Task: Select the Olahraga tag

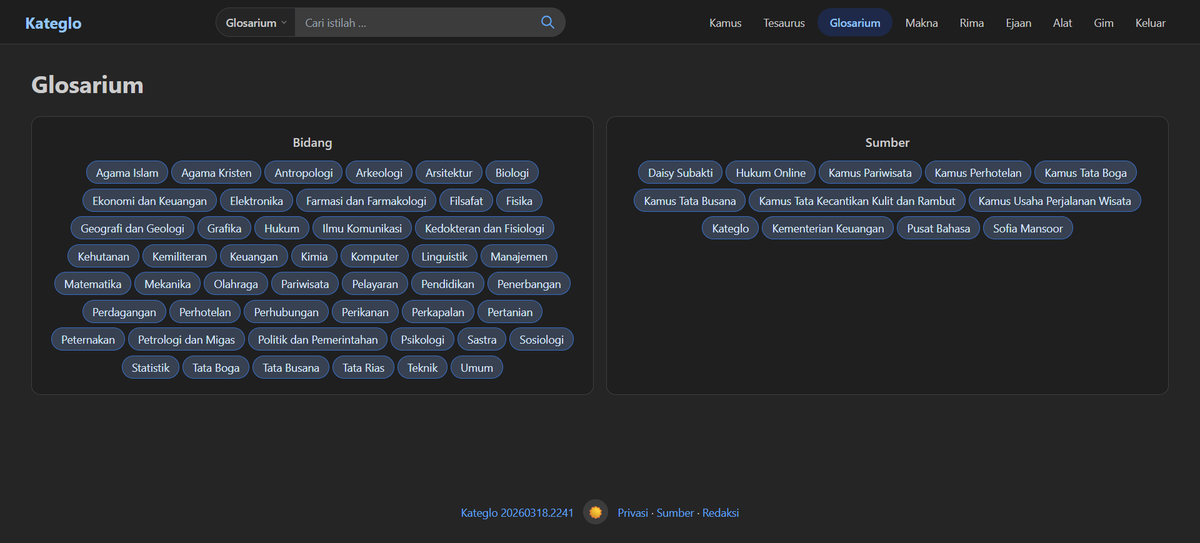Action: (236, 284)
